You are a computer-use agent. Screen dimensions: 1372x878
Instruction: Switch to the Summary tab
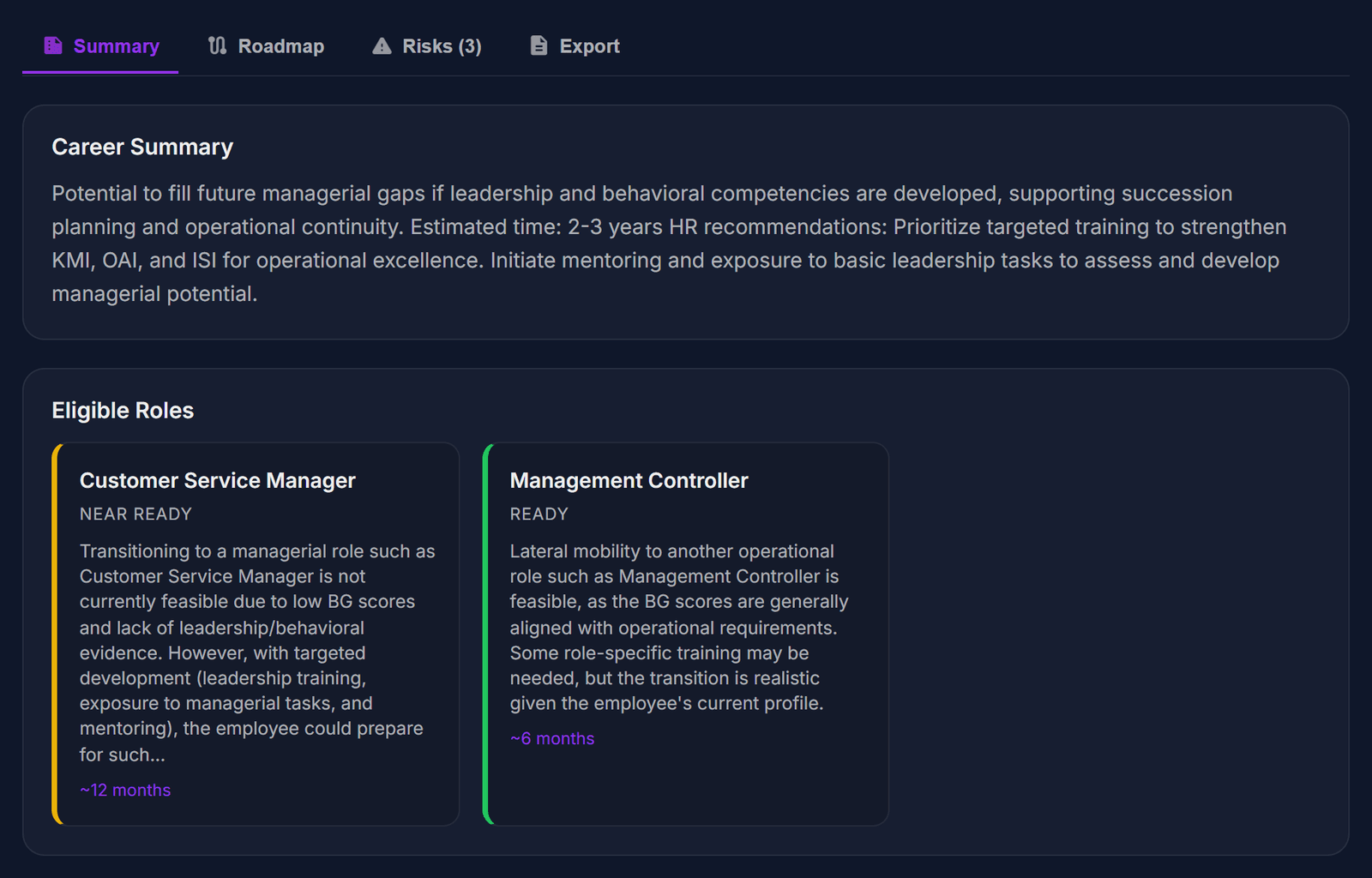click(100, 46)
